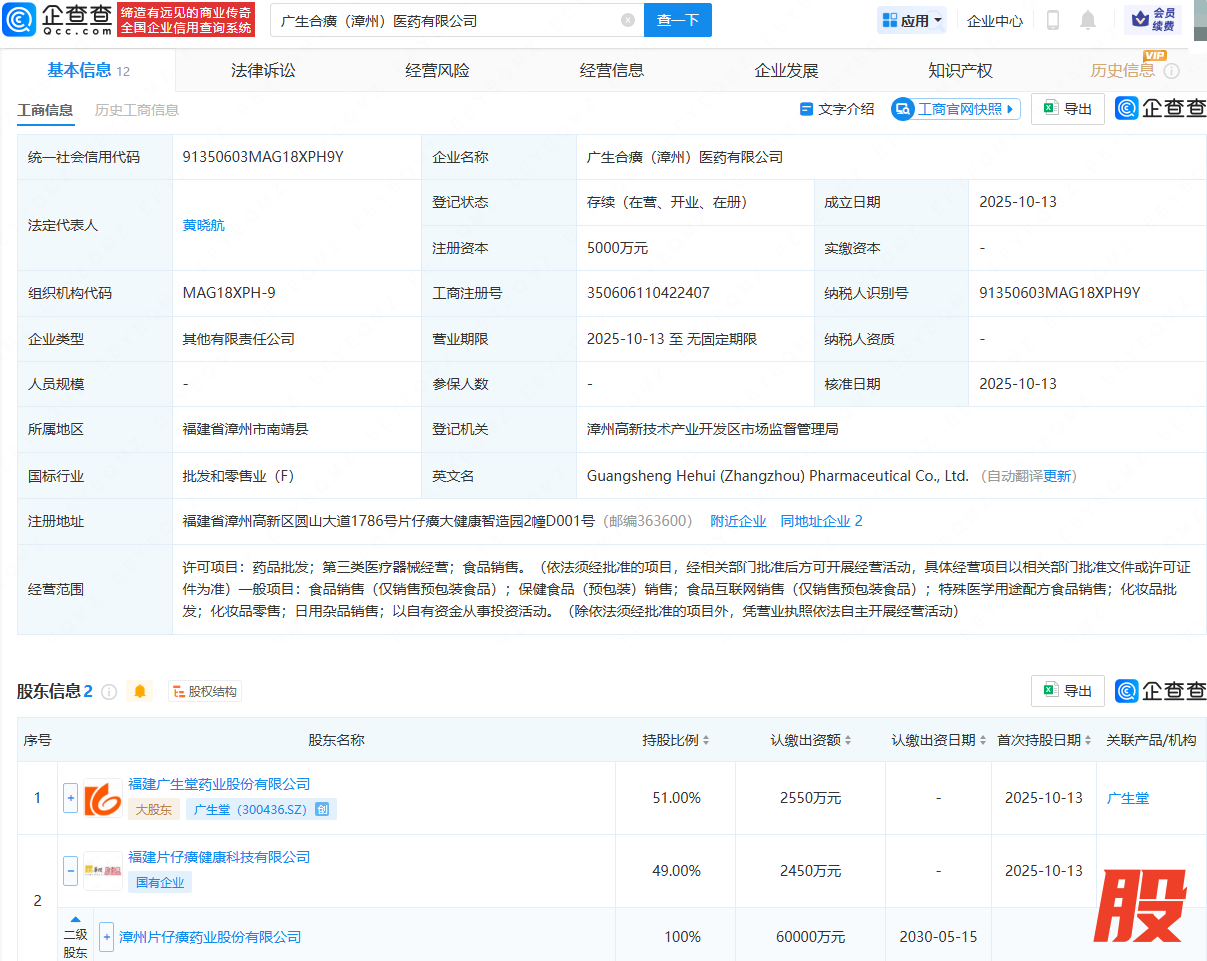Image resolution: width=1207 pixels, height=961 pixels.
Task: Click the info icon next to 历史信息
Action: 1172,71
